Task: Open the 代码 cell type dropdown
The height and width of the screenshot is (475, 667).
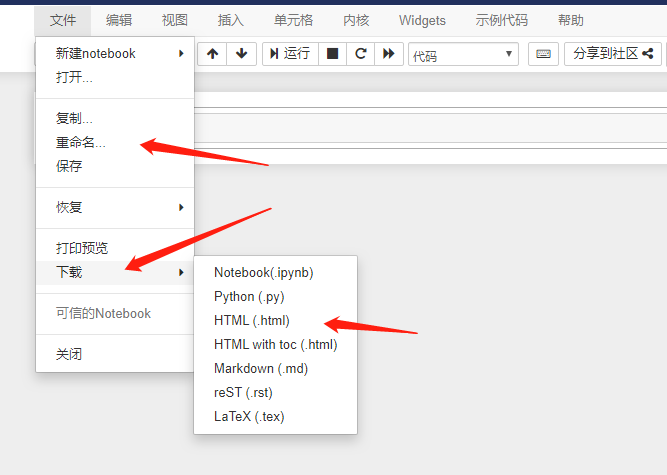Action: pyautogui.click(x=463, y=55)
